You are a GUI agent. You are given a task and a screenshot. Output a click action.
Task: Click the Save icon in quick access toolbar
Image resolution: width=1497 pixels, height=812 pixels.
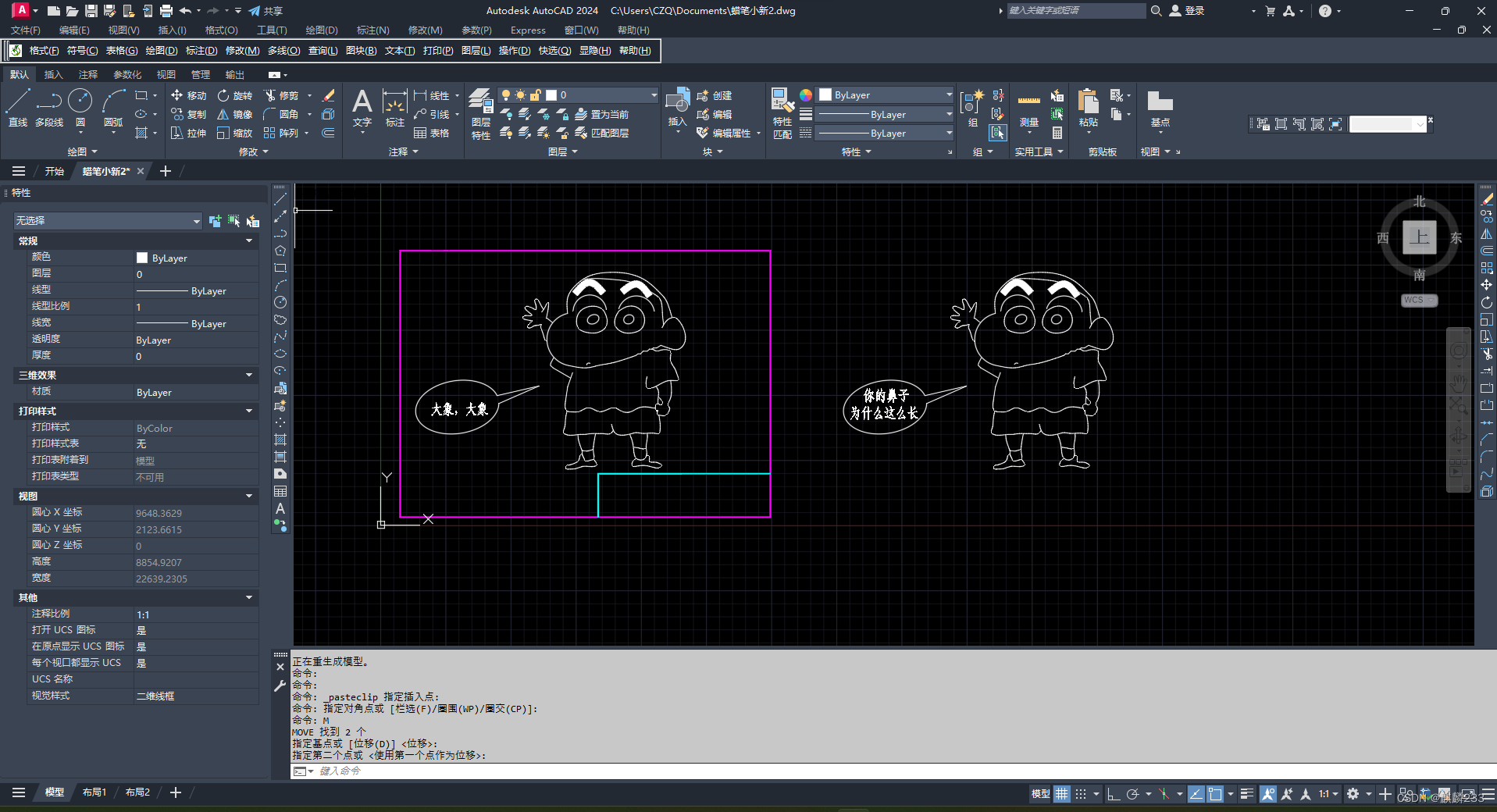[x=91, y=11]
